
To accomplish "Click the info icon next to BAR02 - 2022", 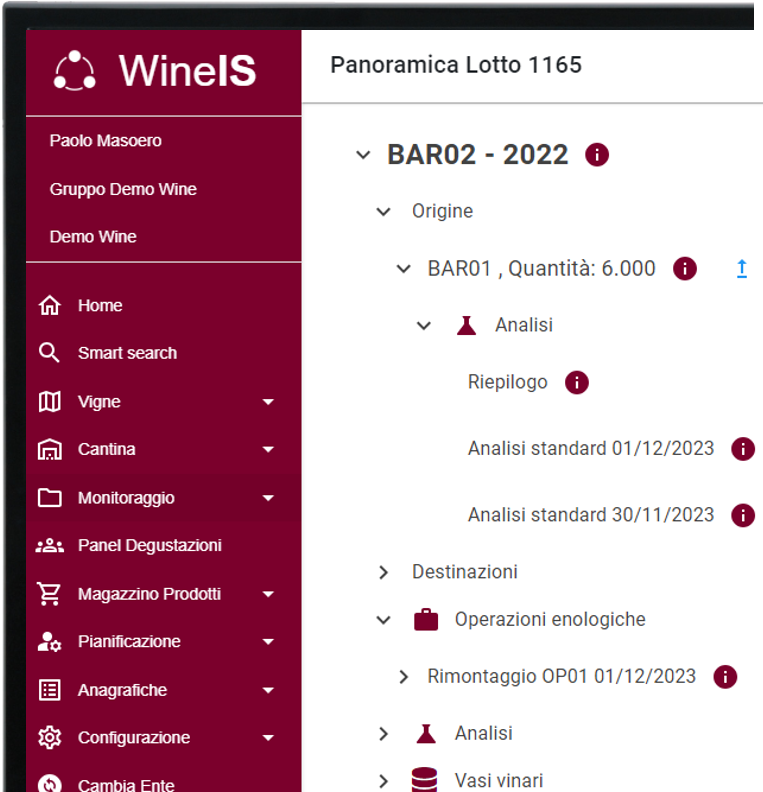I will (597, 155).
